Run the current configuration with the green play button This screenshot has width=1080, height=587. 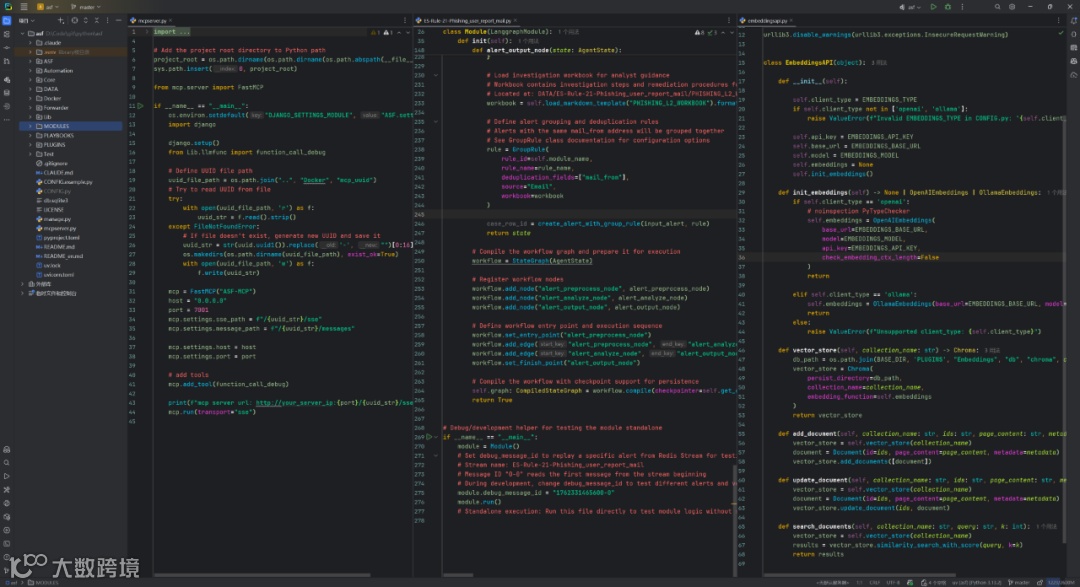pos(933,7)
